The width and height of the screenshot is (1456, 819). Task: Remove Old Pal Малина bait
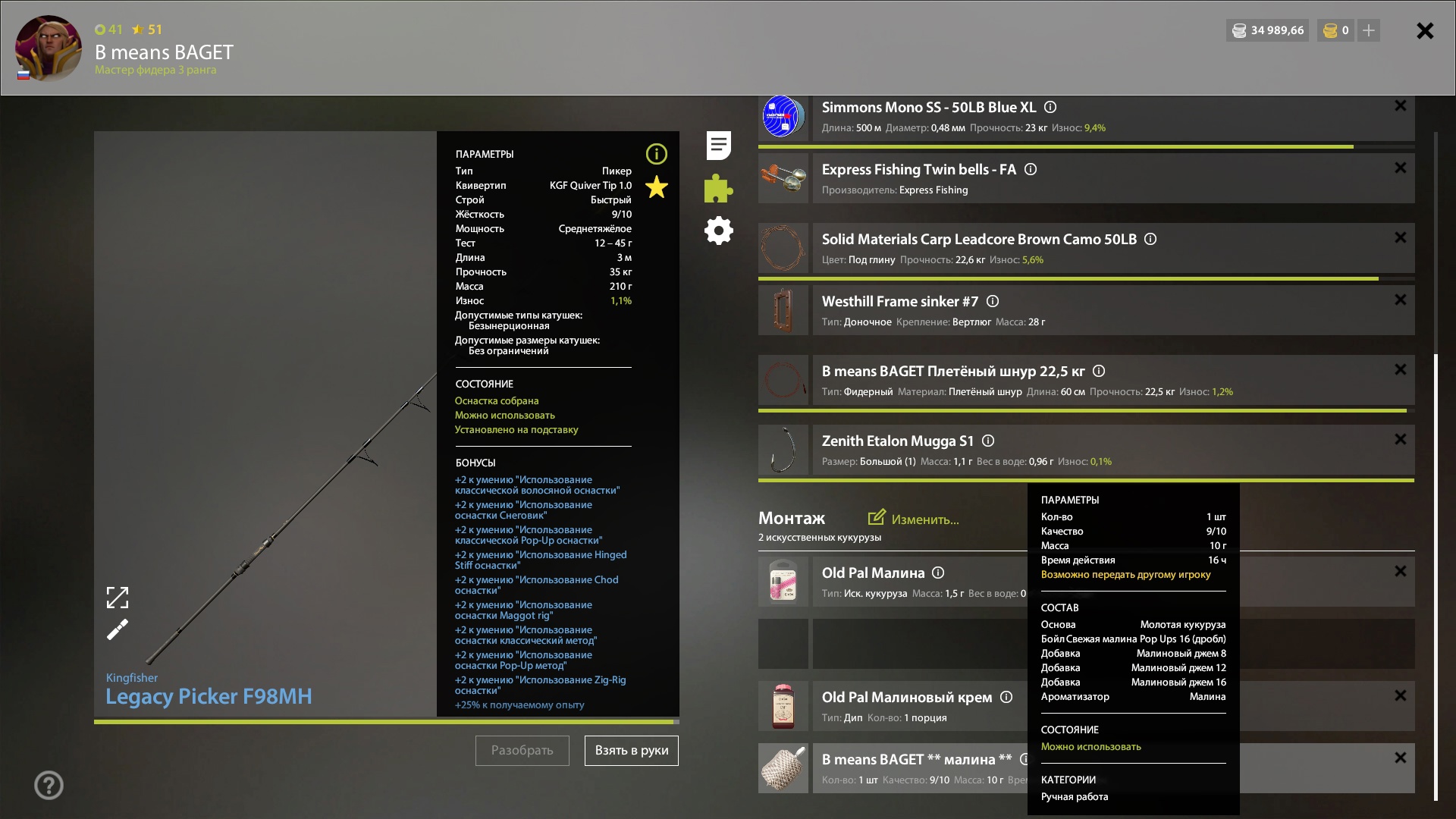tap(1401, 571)
